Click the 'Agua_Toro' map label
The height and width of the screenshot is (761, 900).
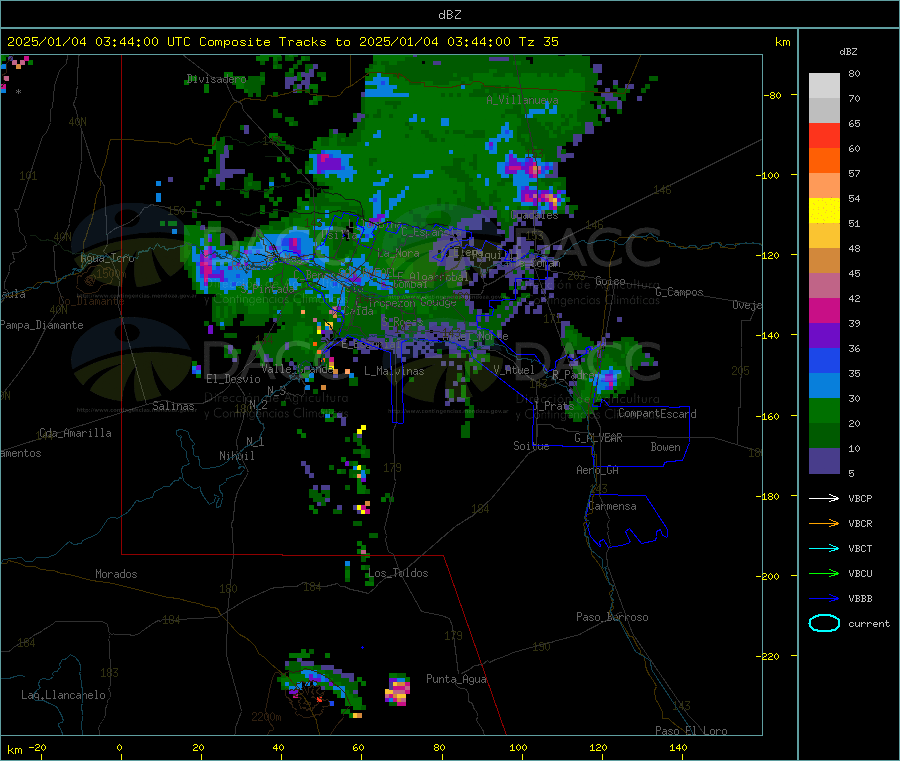107,258
